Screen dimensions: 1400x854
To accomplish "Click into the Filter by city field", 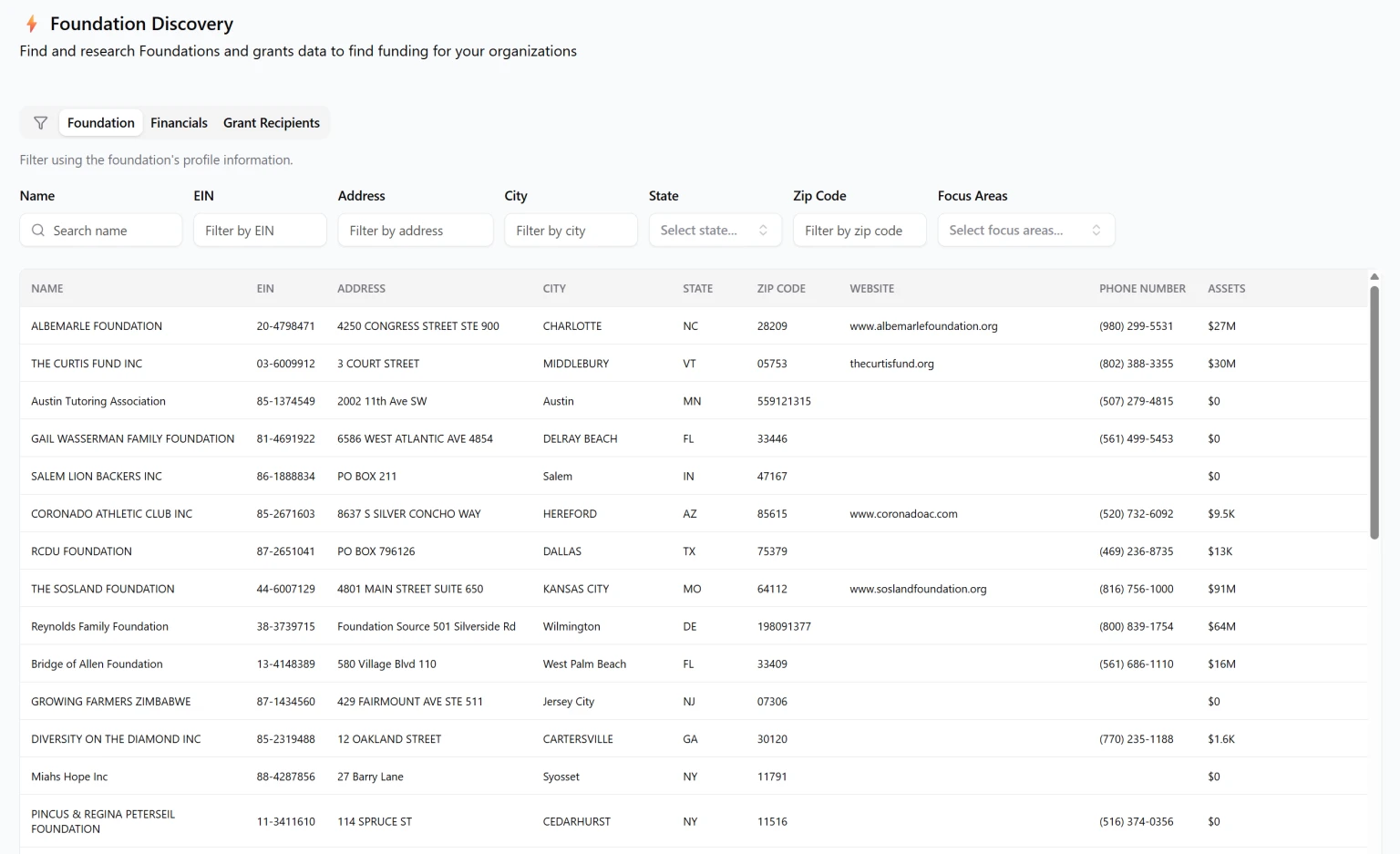I will (571, 231).
